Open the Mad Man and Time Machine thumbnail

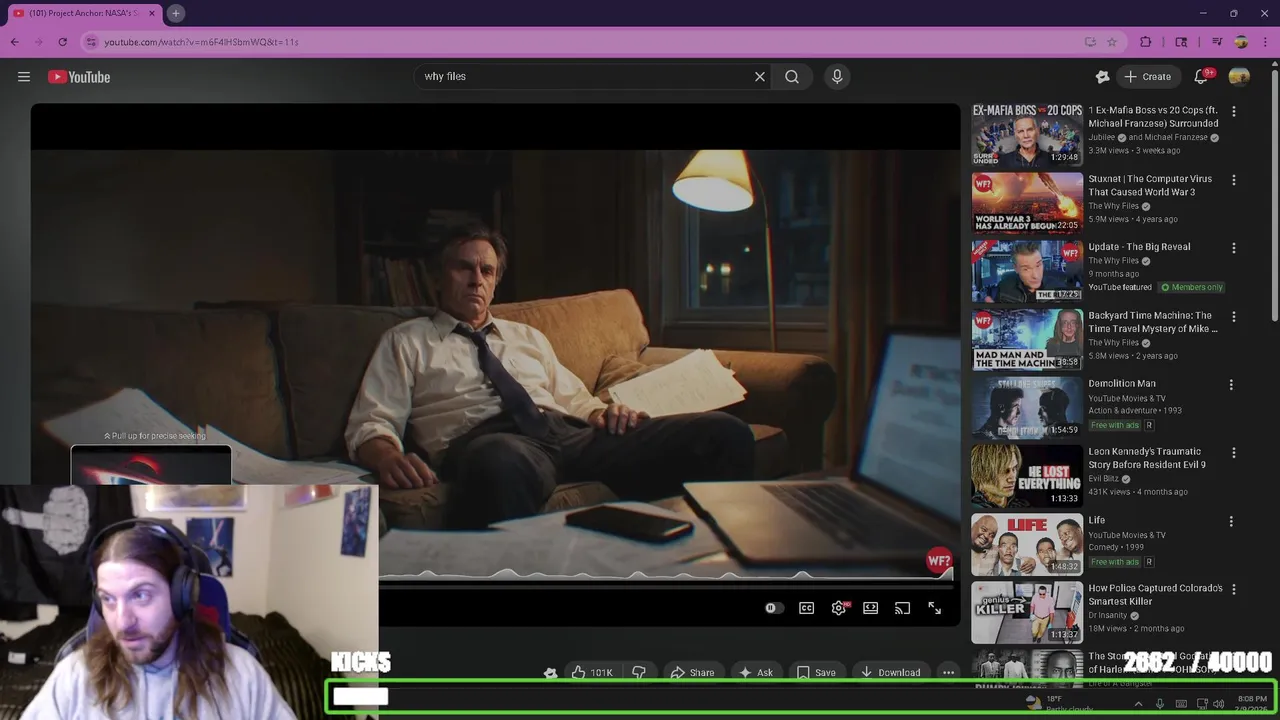coord(1027,340)
